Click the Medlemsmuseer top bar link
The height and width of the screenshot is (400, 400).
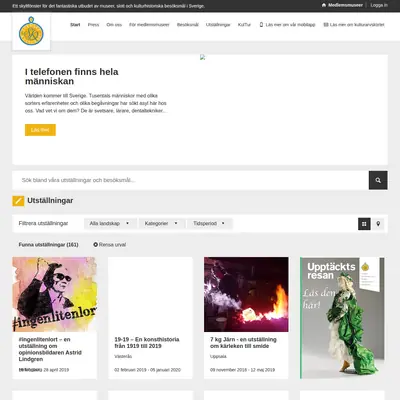coord(345,5)
